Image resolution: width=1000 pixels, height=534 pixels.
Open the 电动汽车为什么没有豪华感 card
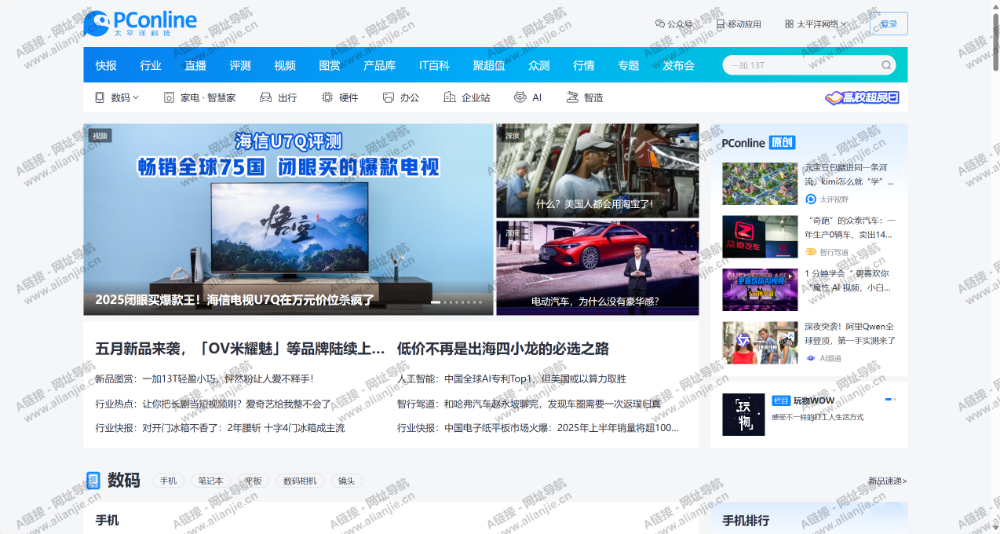click(x=598, y=268)
